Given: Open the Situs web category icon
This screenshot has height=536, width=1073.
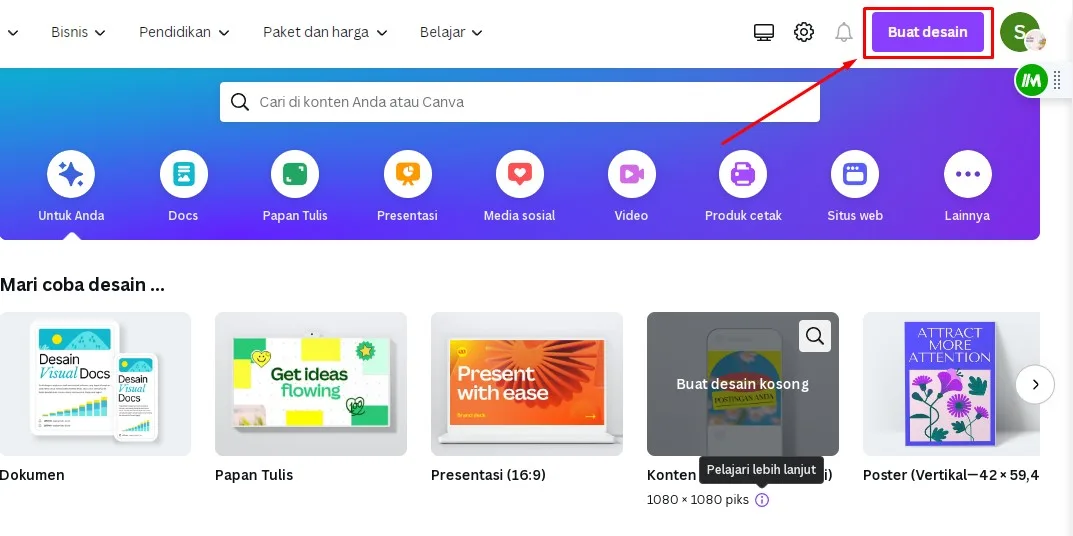Looking at the screenshot, I should (855, 174).
